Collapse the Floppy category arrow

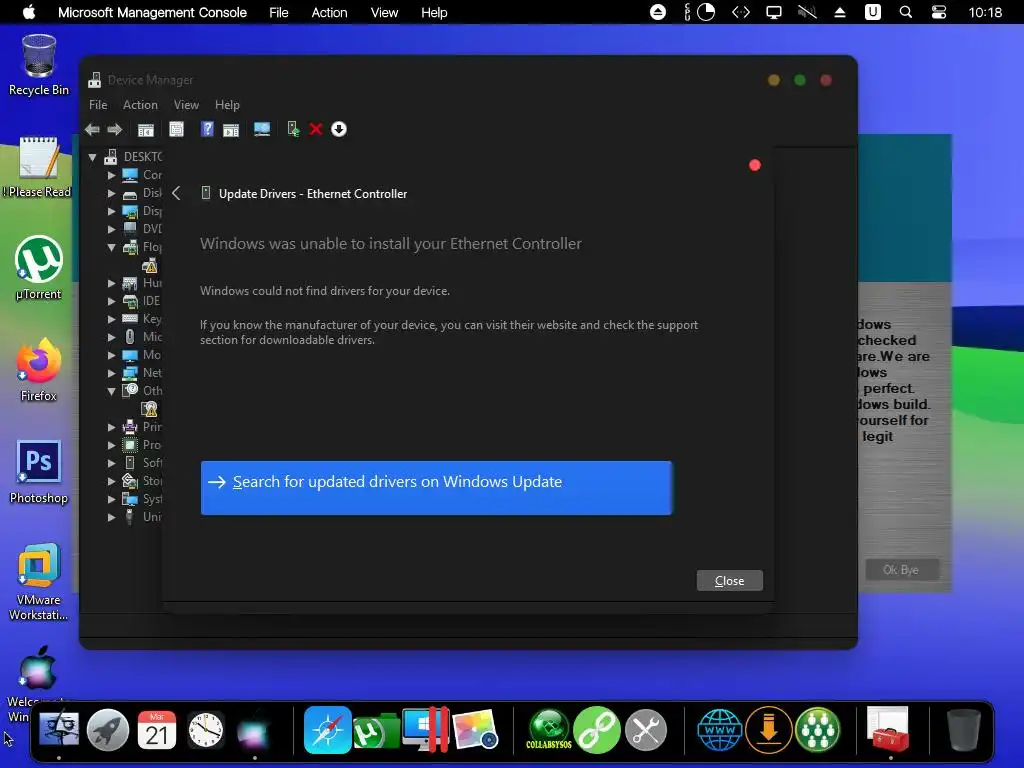(x=111, y=247)
